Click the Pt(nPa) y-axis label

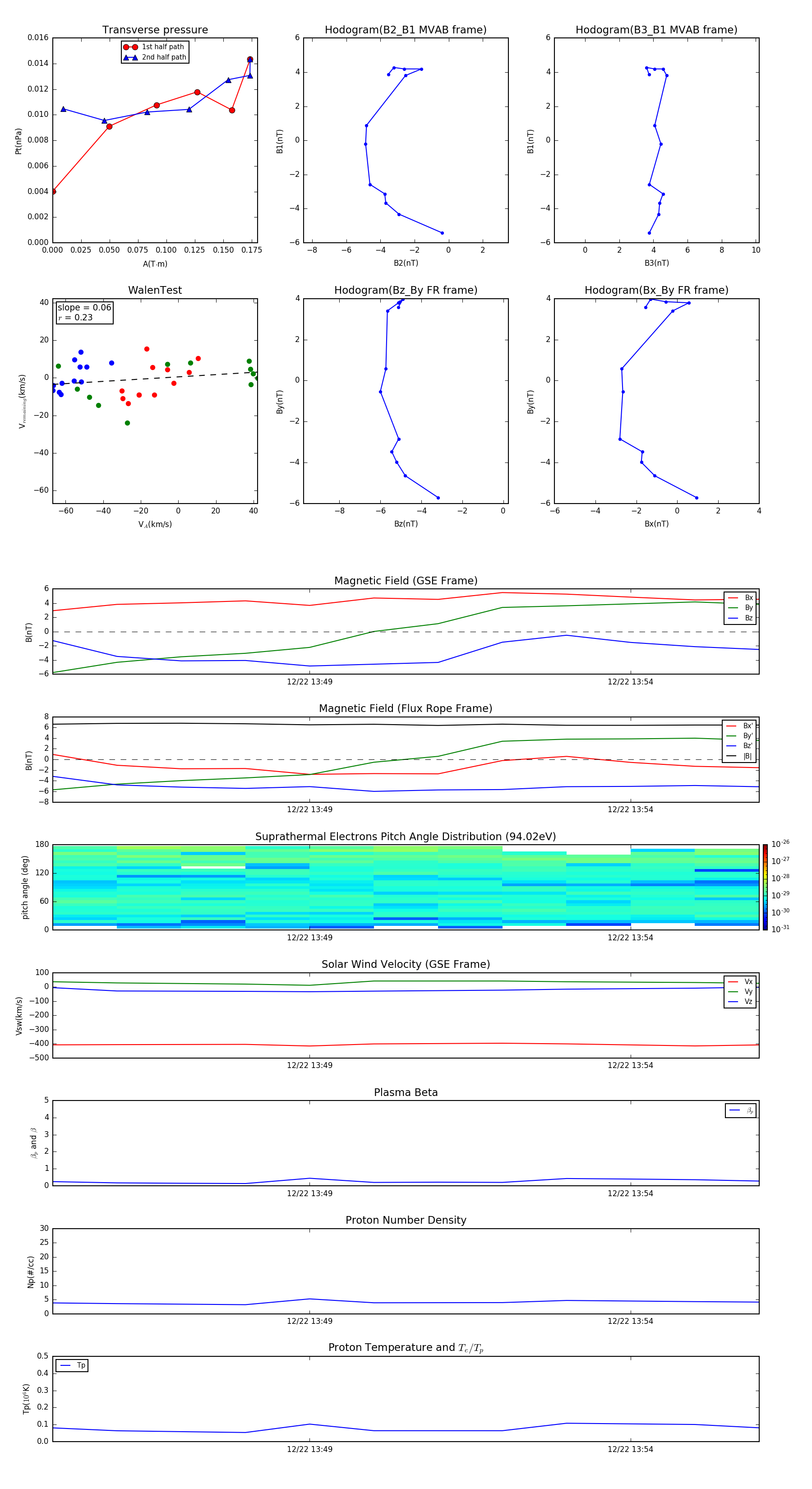18,141
